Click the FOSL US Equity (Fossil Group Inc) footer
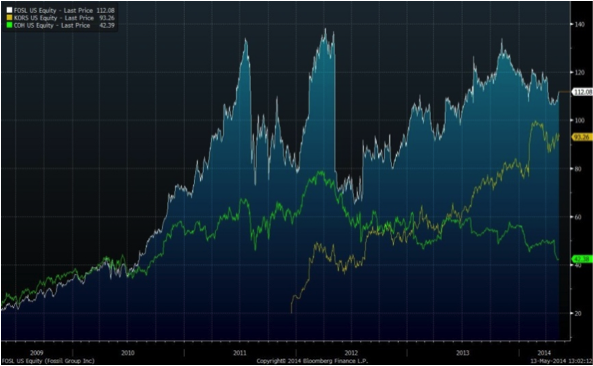593x366 pixels. coord(48,361)
